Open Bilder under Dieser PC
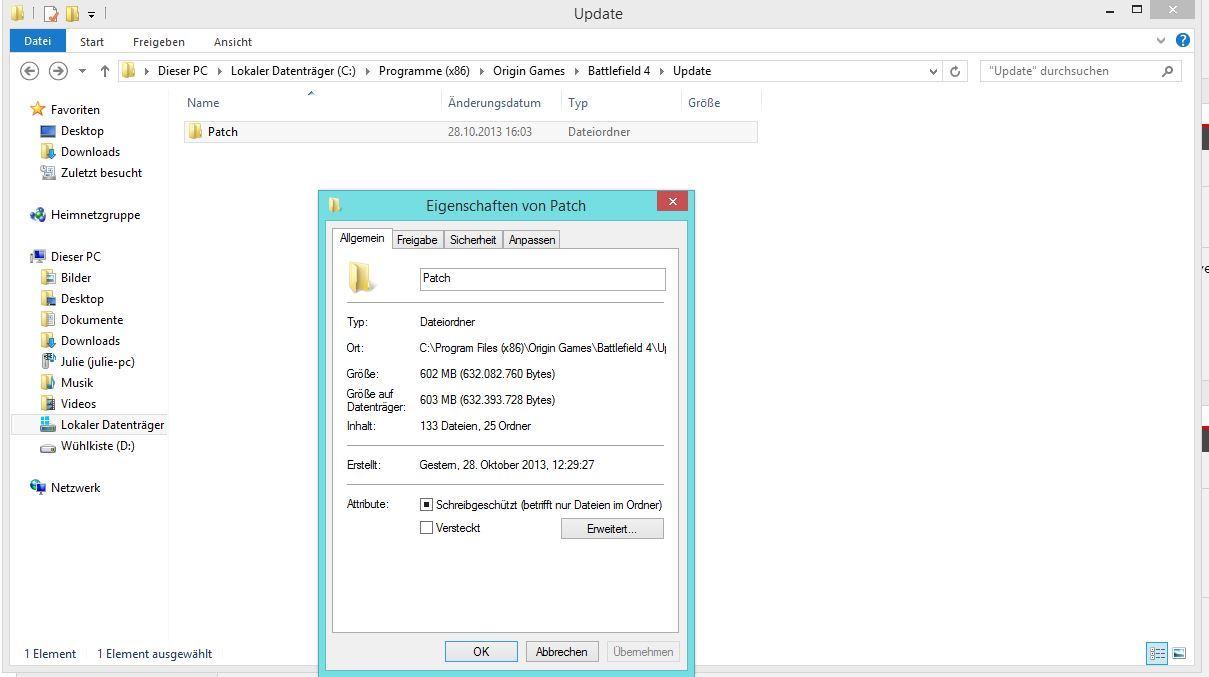 [x=76, y=278]
